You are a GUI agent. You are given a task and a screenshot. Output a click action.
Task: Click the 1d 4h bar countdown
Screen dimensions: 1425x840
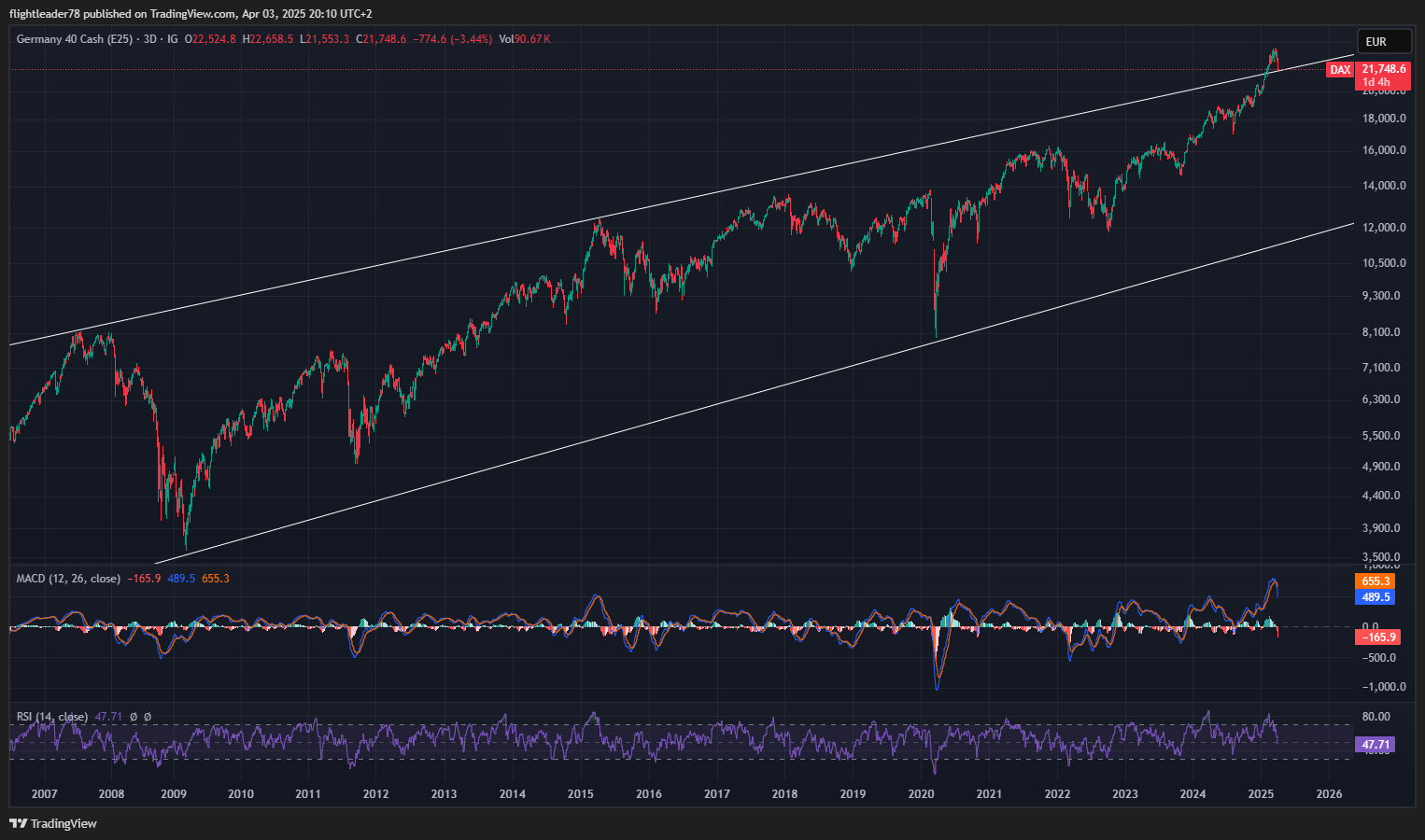(1376, 82)
